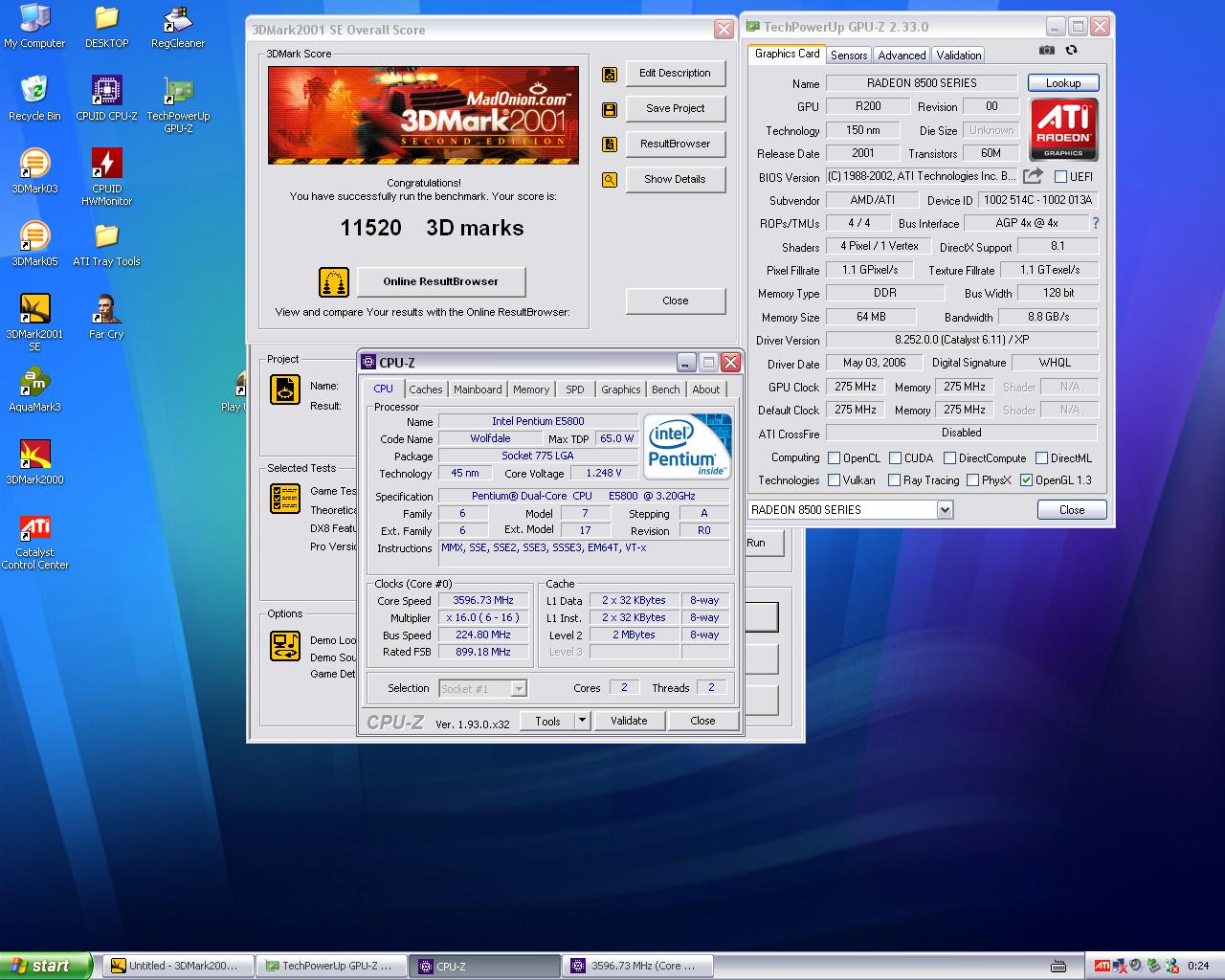Click the Tools button in CPU-Z
The height and width of the screenshot is (980, 1225).
[x=547, y=721]
